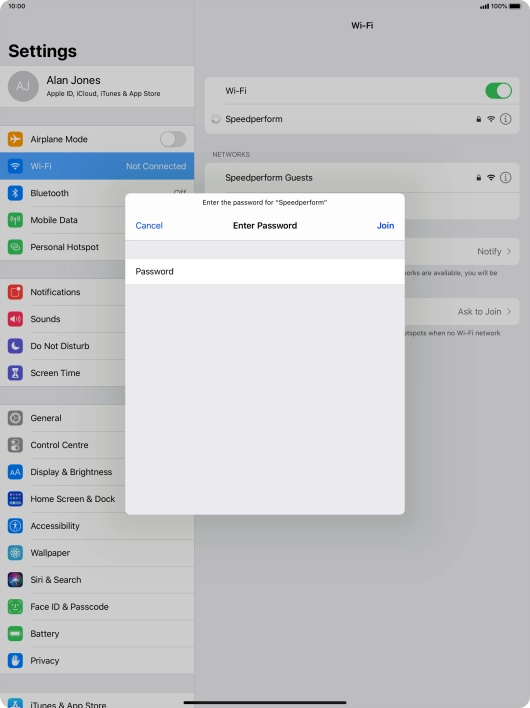The height and width of the screenshot is (708, 530).
Task: Expand the Notify option chevron
Action: (x=509, y=252)
